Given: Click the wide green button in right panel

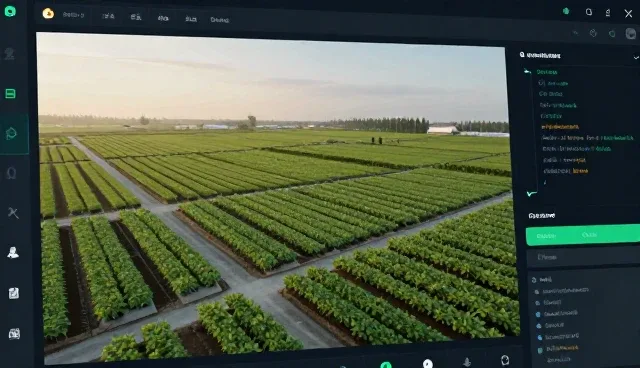Looking at the screenshot, I should pyautogui.click(x=582, y=235).
